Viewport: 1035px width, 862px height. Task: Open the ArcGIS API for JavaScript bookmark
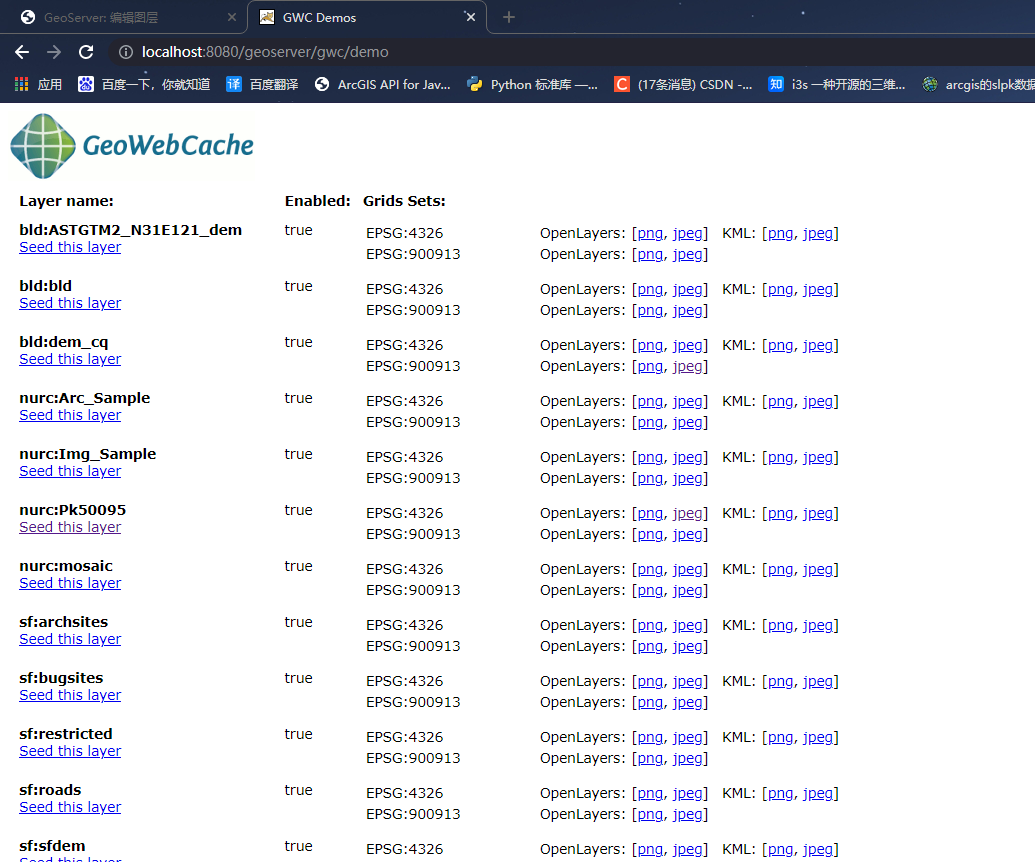[383, 84]
